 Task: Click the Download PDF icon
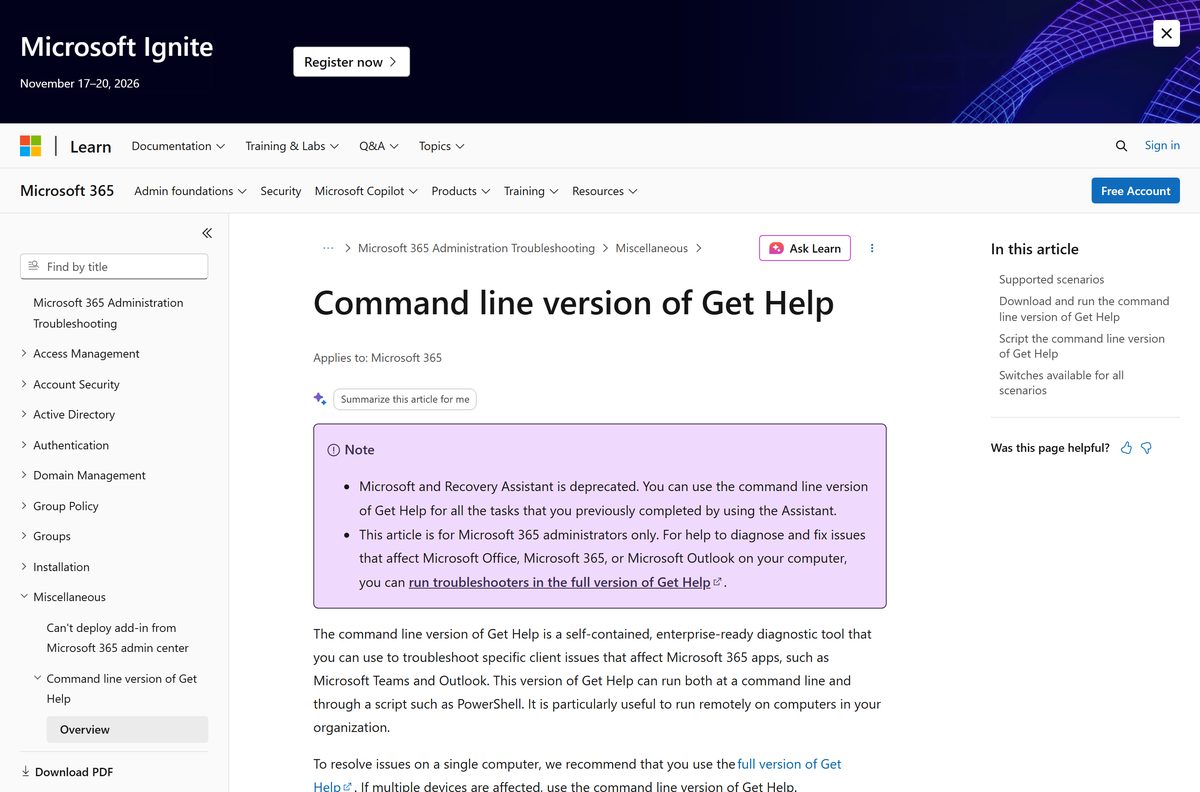pyautogui.click(x=25, y=772)
